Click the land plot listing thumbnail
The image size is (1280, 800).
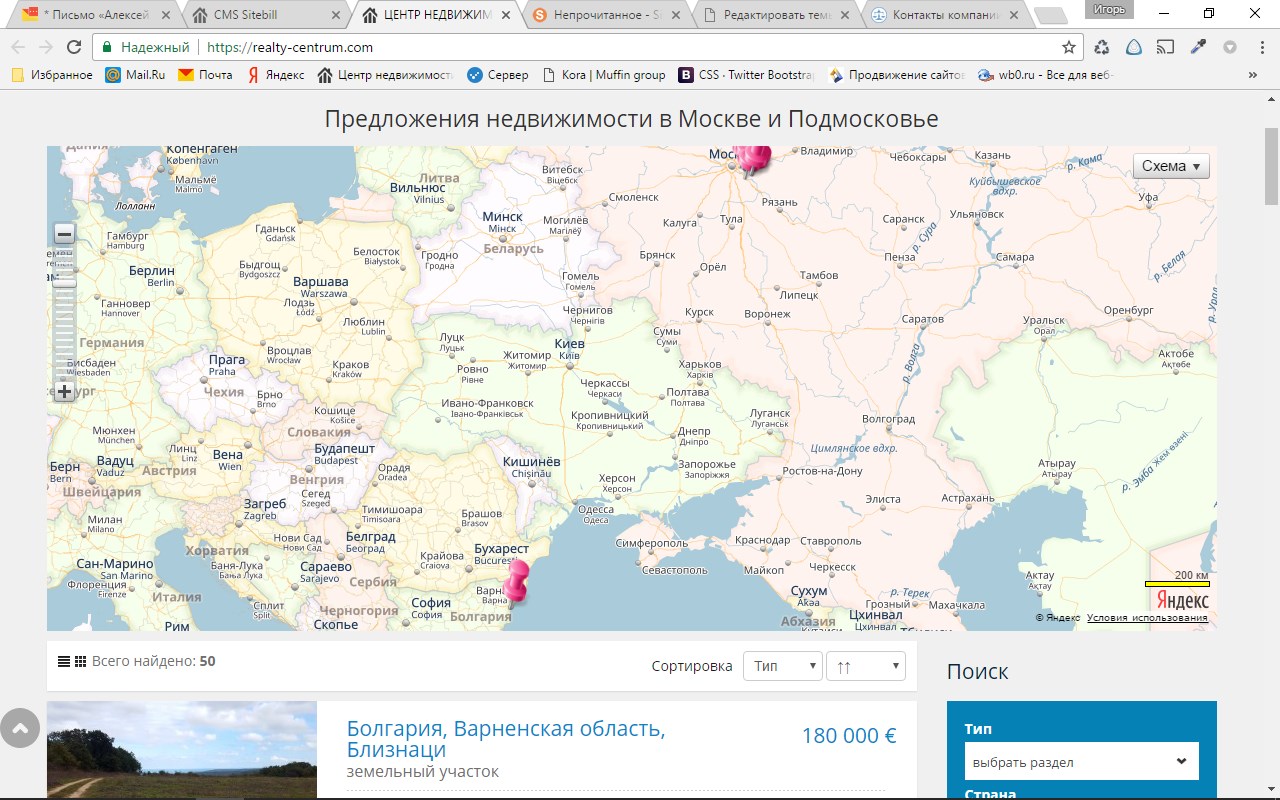pyautogui.click(x=182, y=749)
